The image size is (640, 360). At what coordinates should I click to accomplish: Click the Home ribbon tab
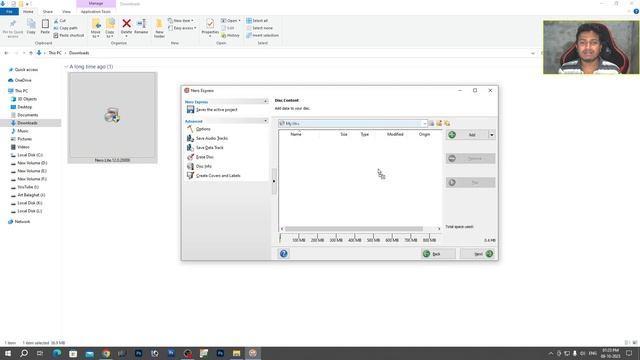point(28,12)
